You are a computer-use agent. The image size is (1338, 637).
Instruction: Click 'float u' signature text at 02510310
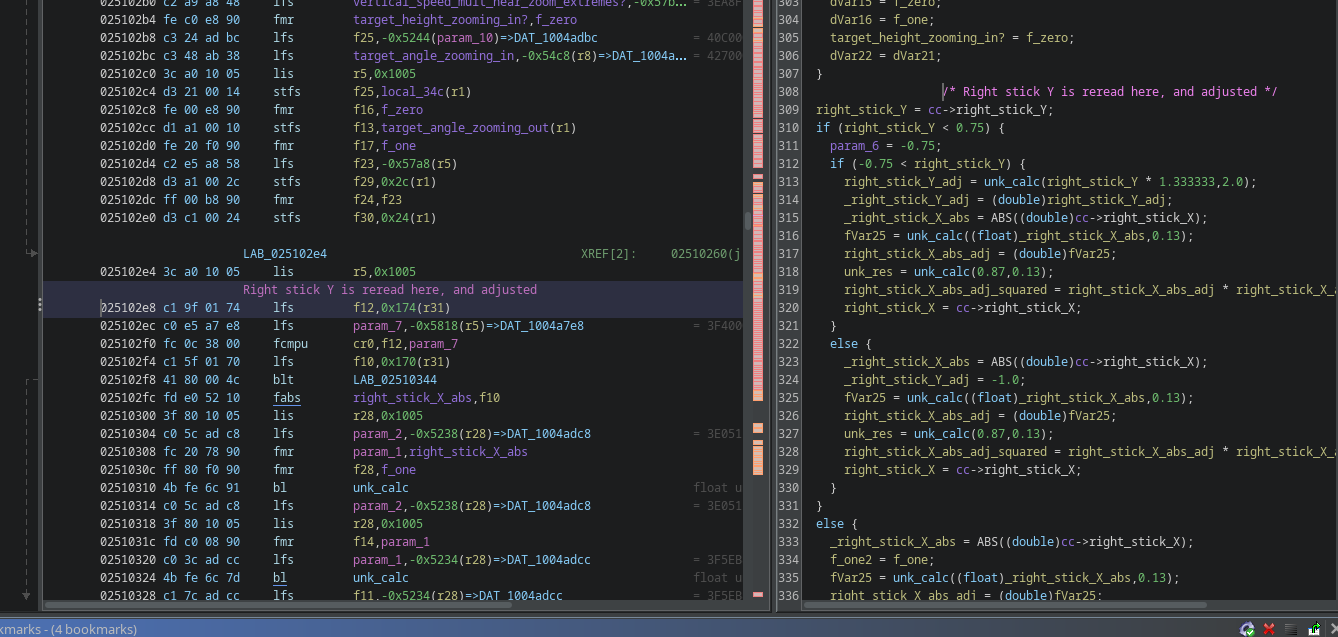pyautogui.click(x=718, y=488)
